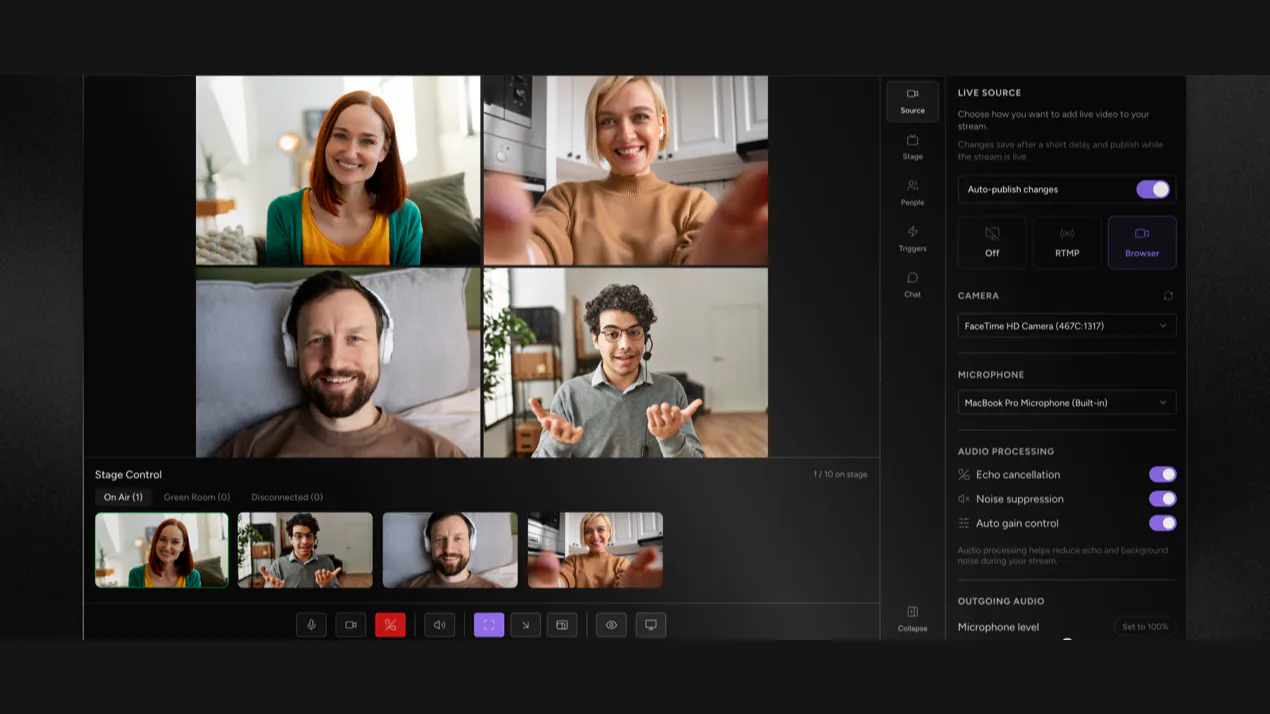Click the red-haired woman's main video tile
This screenshot has width=1270, height=714.
coord(338,171)
